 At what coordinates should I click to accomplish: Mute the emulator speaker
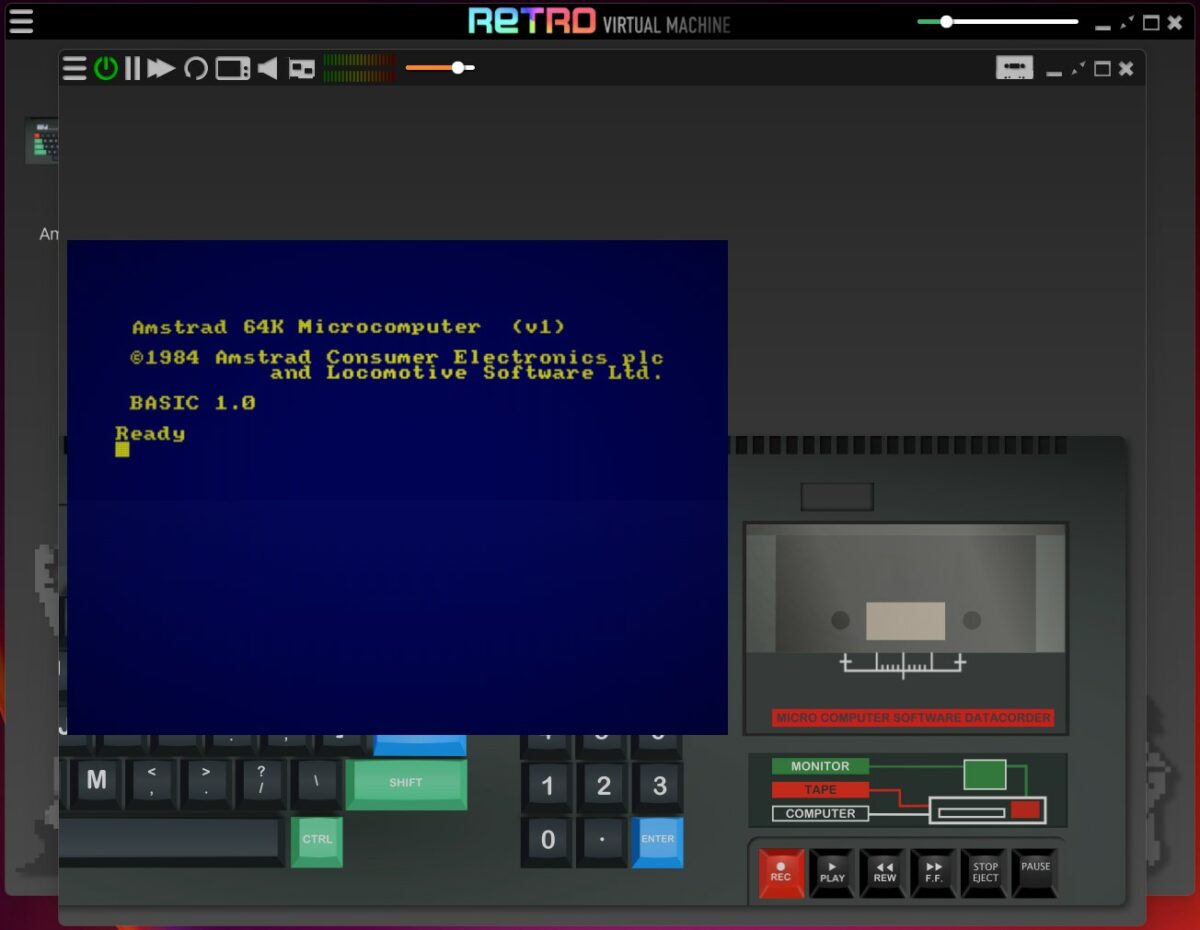coord(266,68)
